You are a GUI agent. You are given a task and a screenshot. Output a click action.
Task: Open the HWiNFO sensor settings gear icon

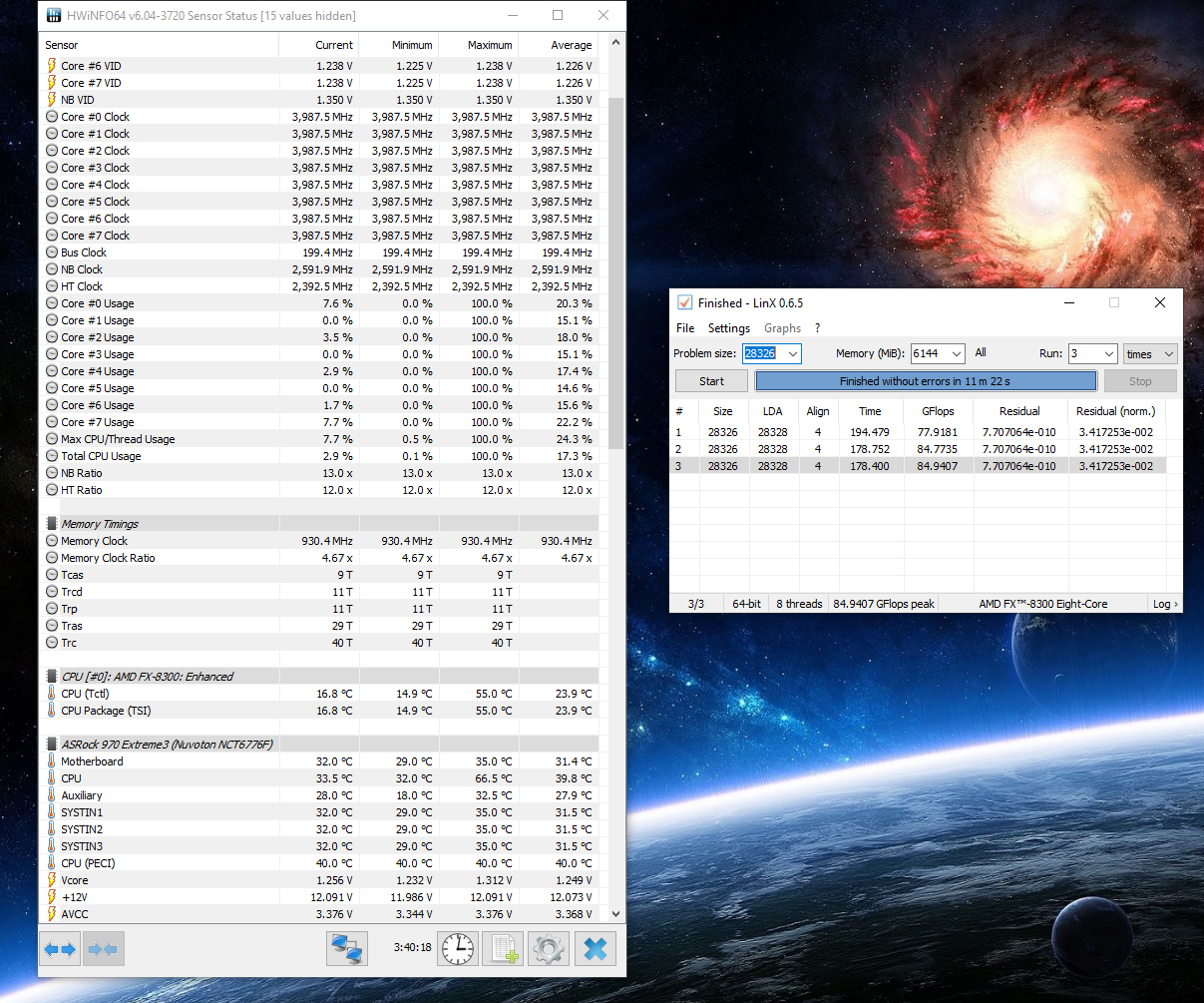pyautogui.click(x=548, y=948)
